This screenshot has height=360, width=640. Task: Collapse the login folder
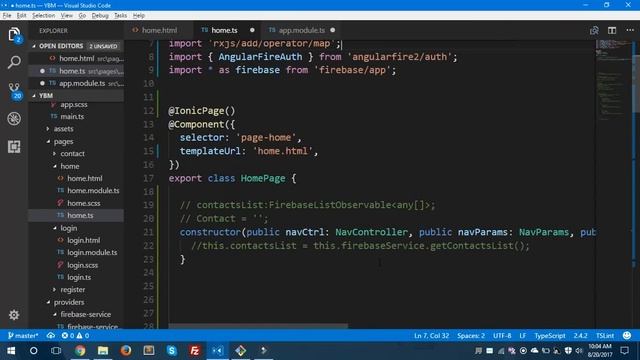coord(69,228)
